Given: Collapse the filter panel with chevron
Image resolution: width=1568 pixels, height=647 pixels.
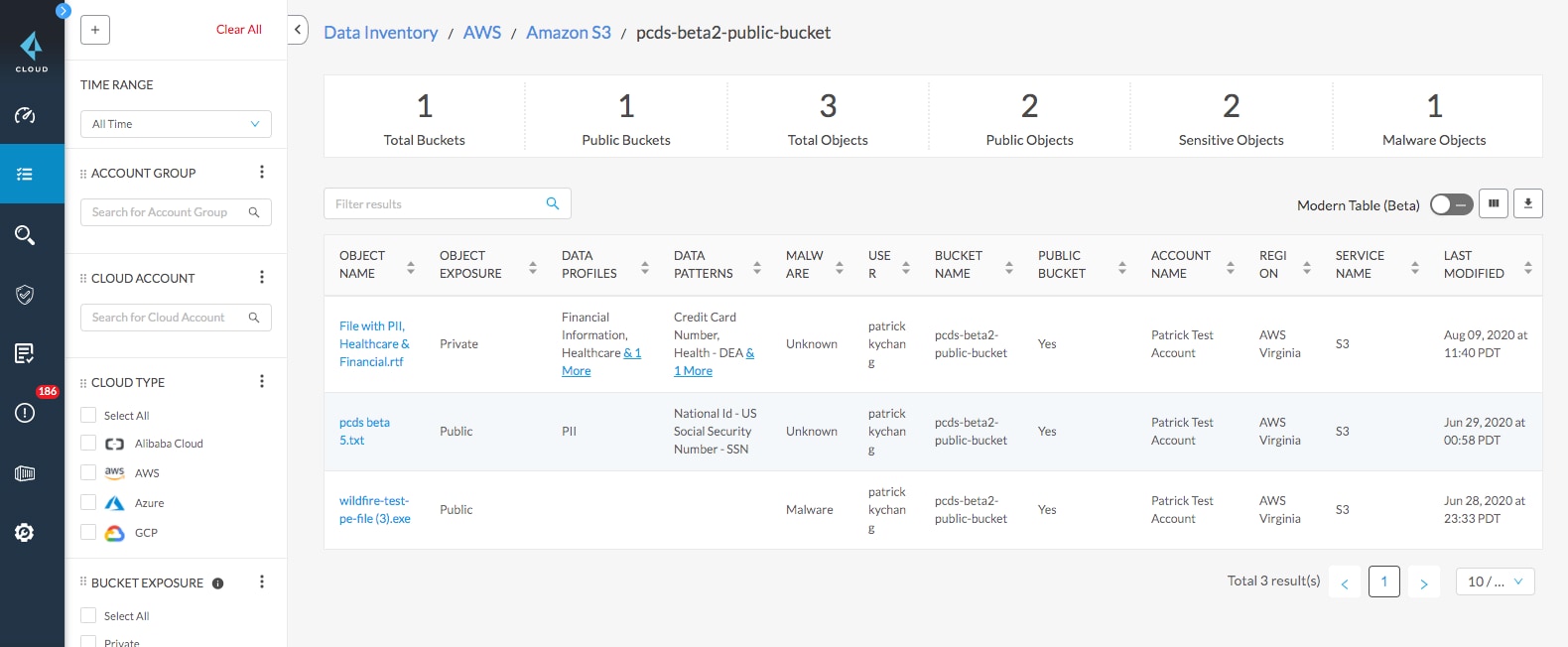Looking at the screenshot, I should [x=298, y=30].
